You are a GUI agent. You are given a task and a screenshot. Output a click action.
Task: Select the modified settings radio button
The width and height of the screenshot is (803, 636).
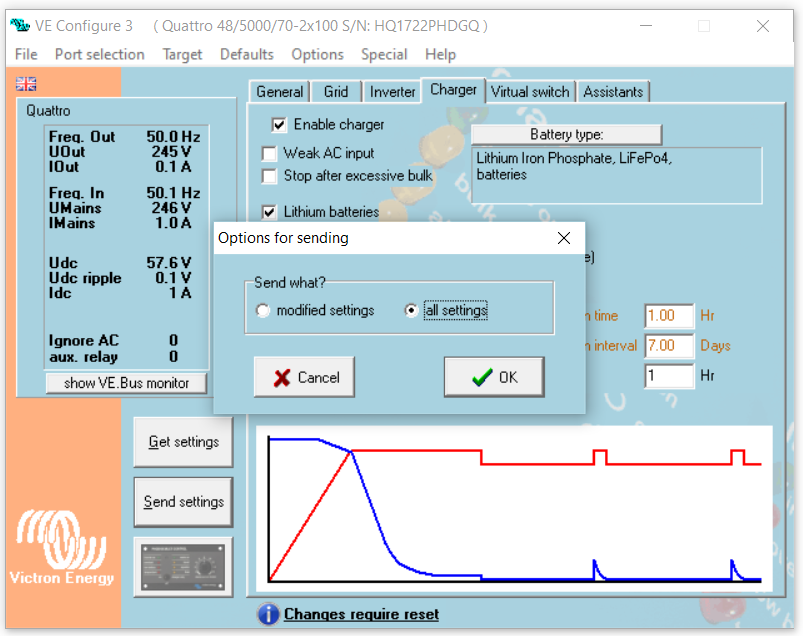(263, 310)
